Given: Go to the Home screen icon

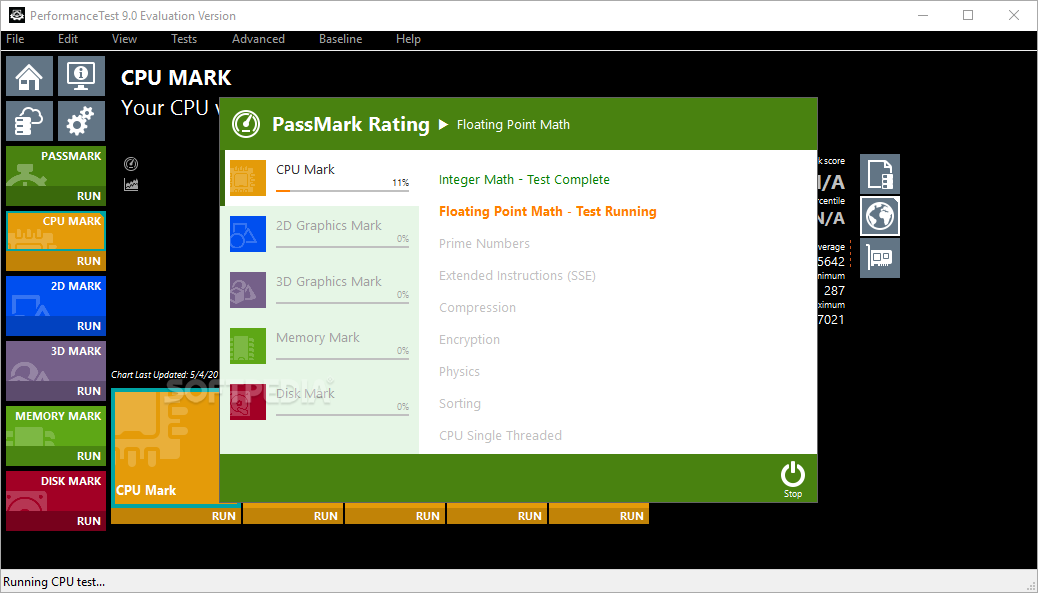Looking at the screenshot, I should click(x=30, y=76).
